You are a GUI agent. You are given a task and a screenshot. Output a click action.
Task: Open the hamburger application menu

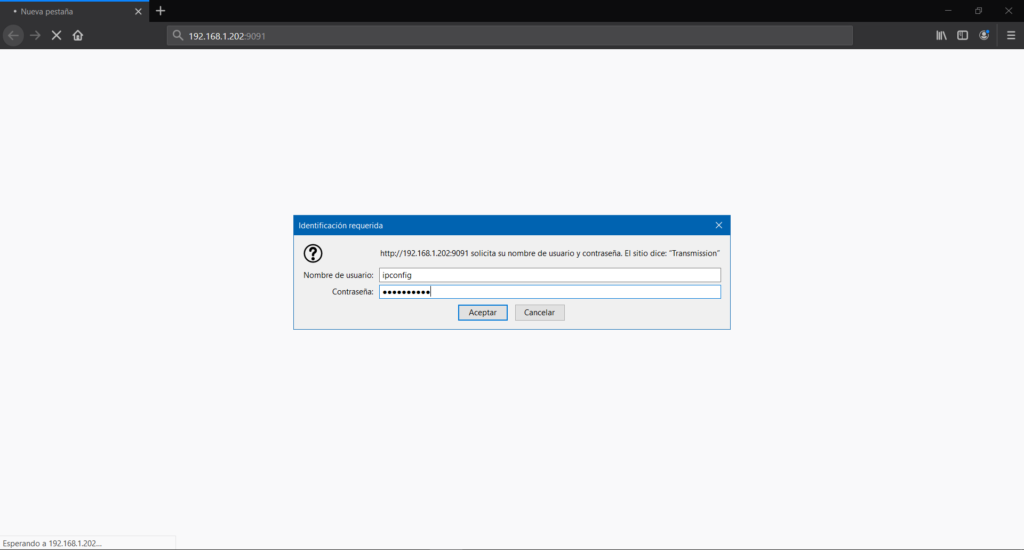pos(1010,35)
